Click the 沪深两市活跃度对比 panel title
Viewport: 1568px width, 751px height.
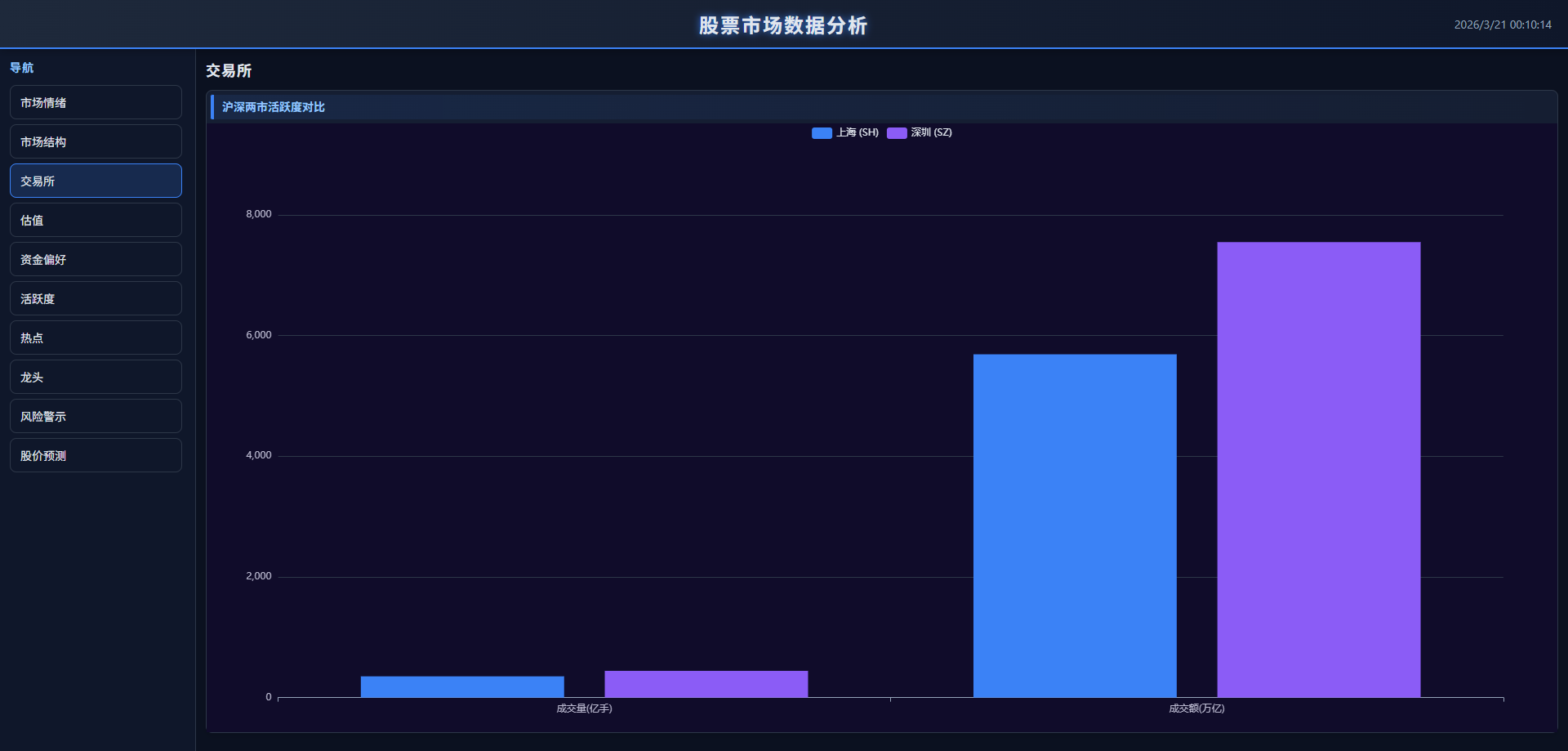(274, 107)
